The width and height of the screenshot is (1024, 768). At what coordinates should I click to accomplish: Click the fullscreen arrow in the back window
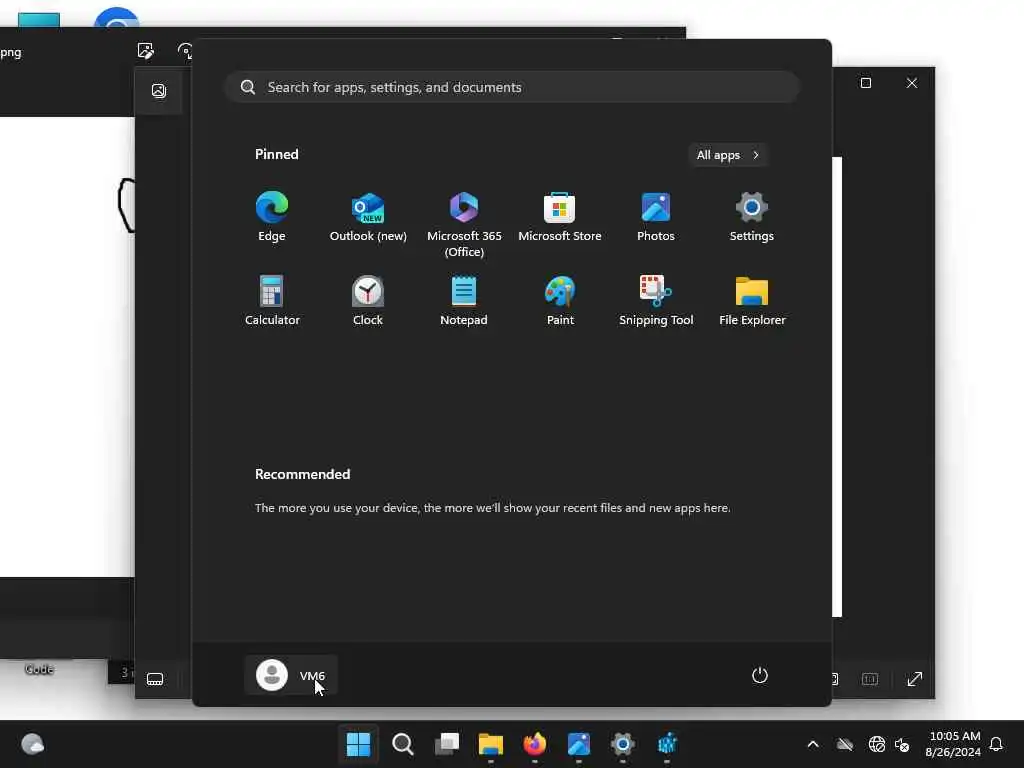(914, 679)
